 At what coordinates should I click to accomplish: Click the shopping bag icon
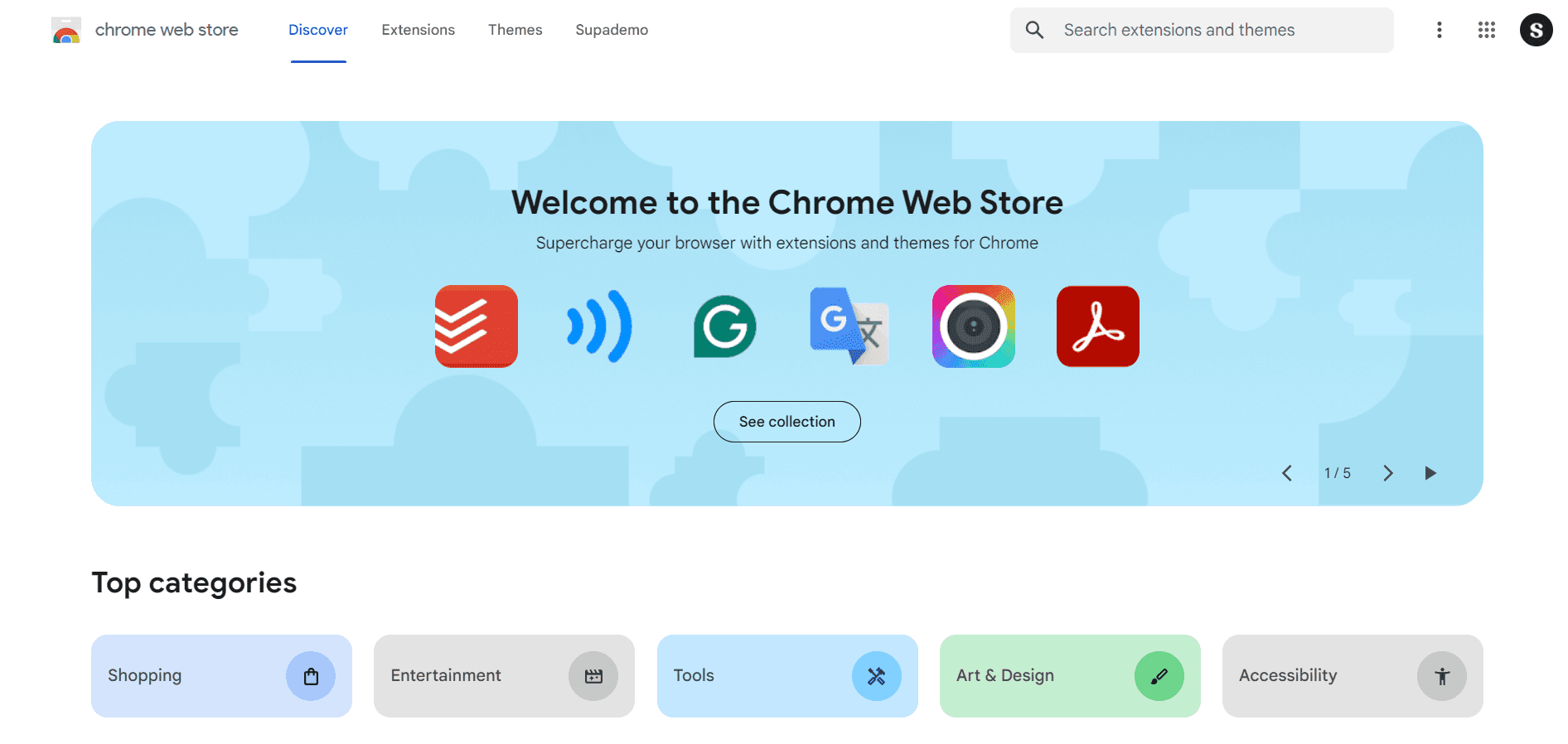(311, 676)
